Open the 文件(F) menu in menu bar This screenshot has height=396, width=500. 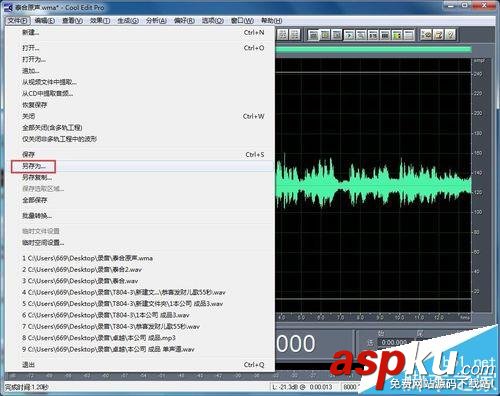18,21
